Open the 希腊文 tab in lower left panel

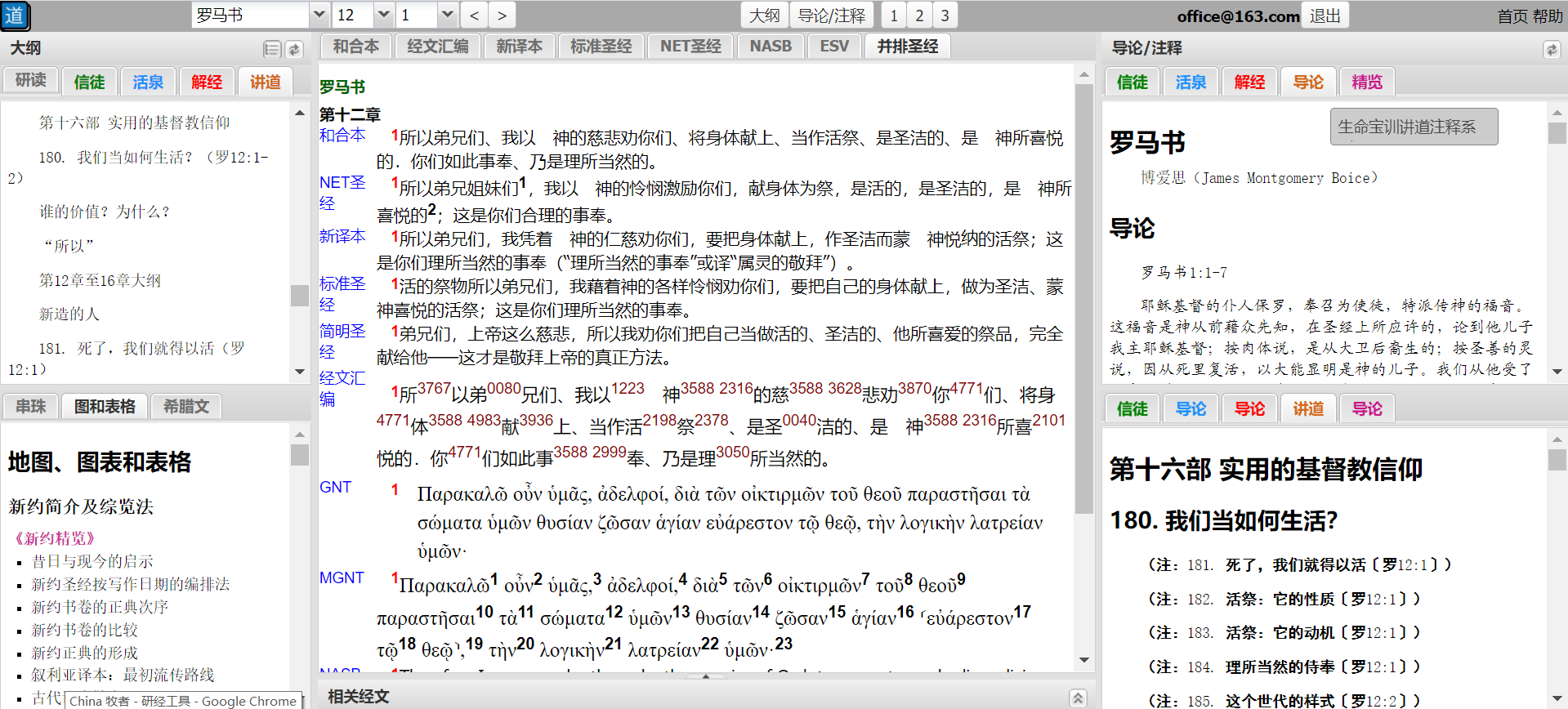point(186,407)
